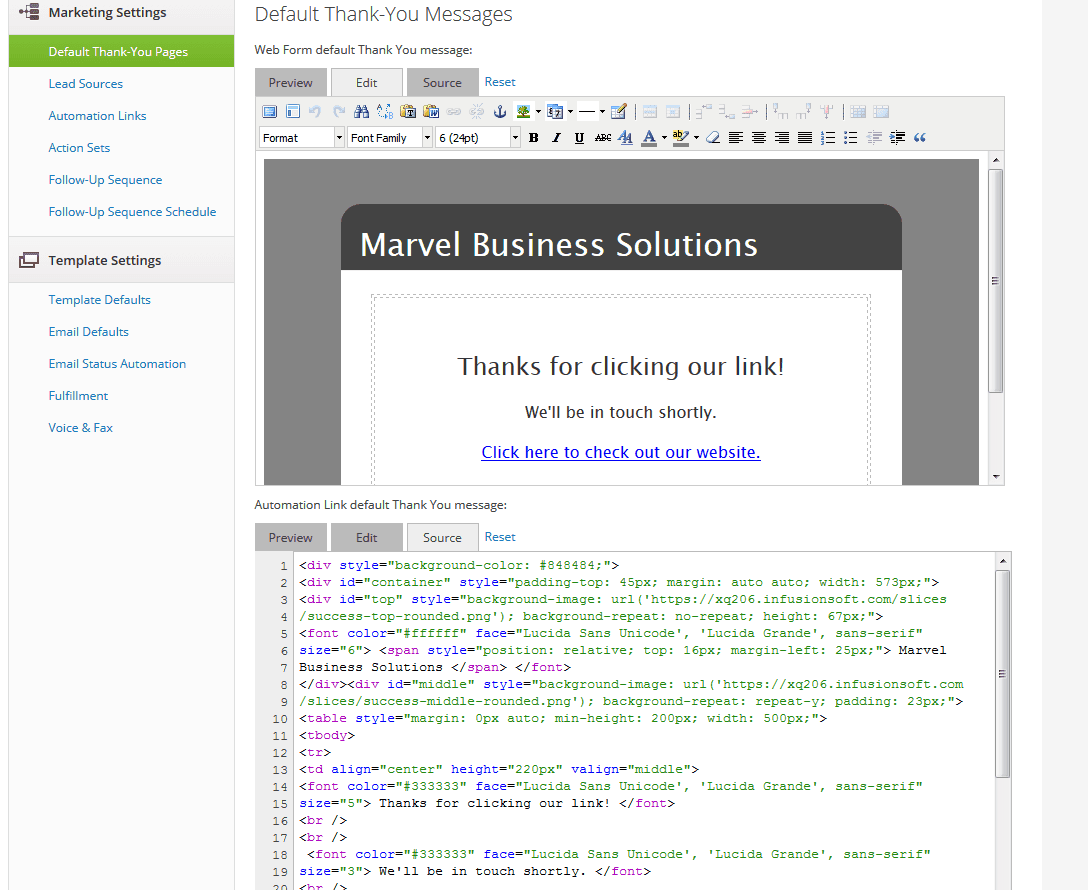Switch to Web Form Edit tab
This screenshot has height=890, width=1088.
[366, 83]
